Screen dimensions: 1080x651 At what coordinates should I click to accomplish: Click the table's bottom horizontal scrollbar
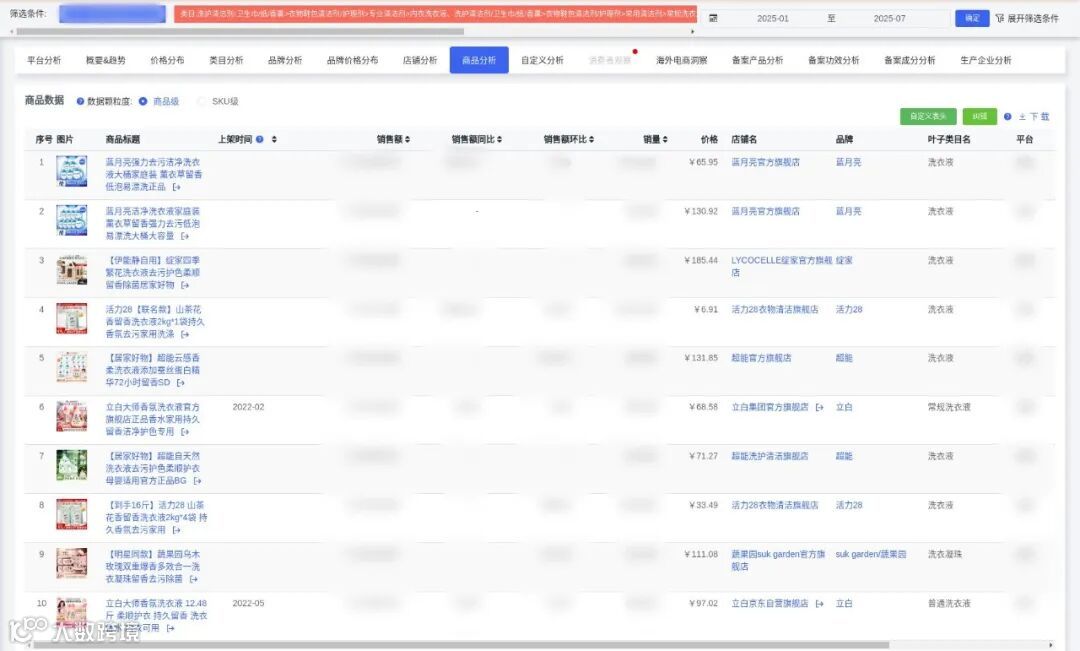click(x=461, y=645)
